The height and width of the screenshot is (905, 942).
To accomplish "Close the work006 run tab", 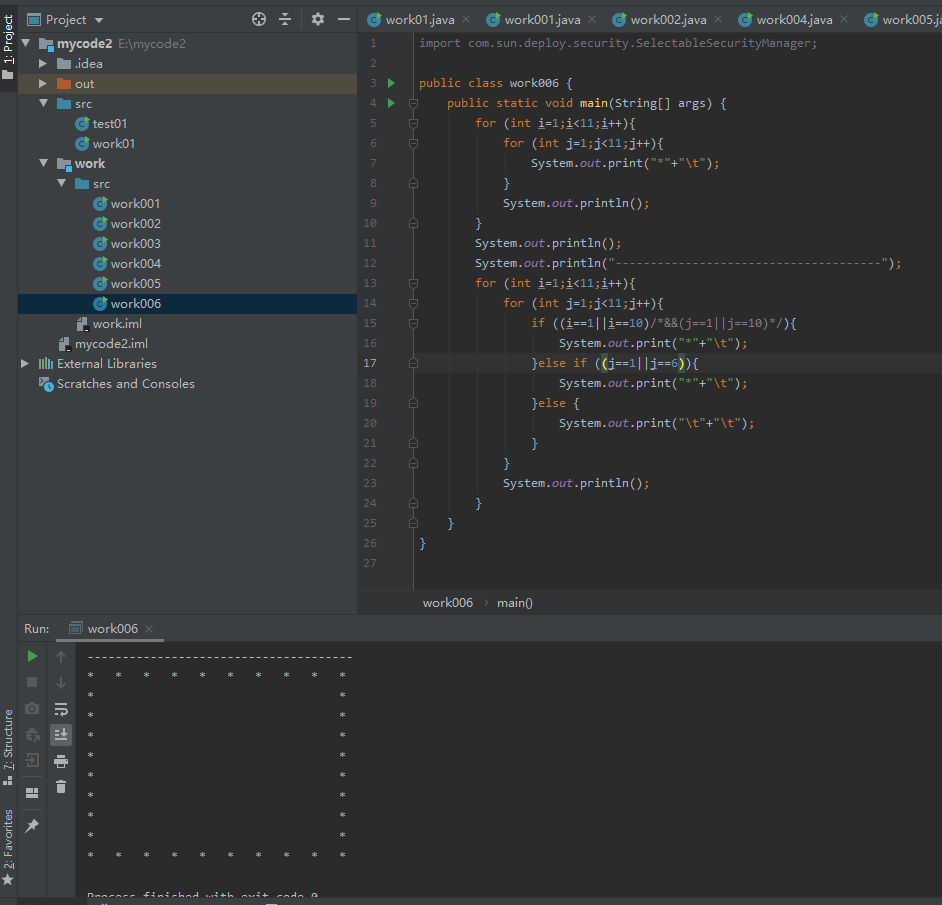I will pos(149,629).
